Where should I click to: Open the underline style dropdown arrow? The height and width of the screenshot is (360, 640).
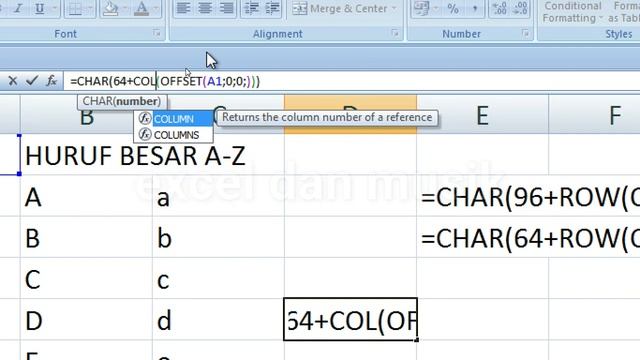click(54, 8)
